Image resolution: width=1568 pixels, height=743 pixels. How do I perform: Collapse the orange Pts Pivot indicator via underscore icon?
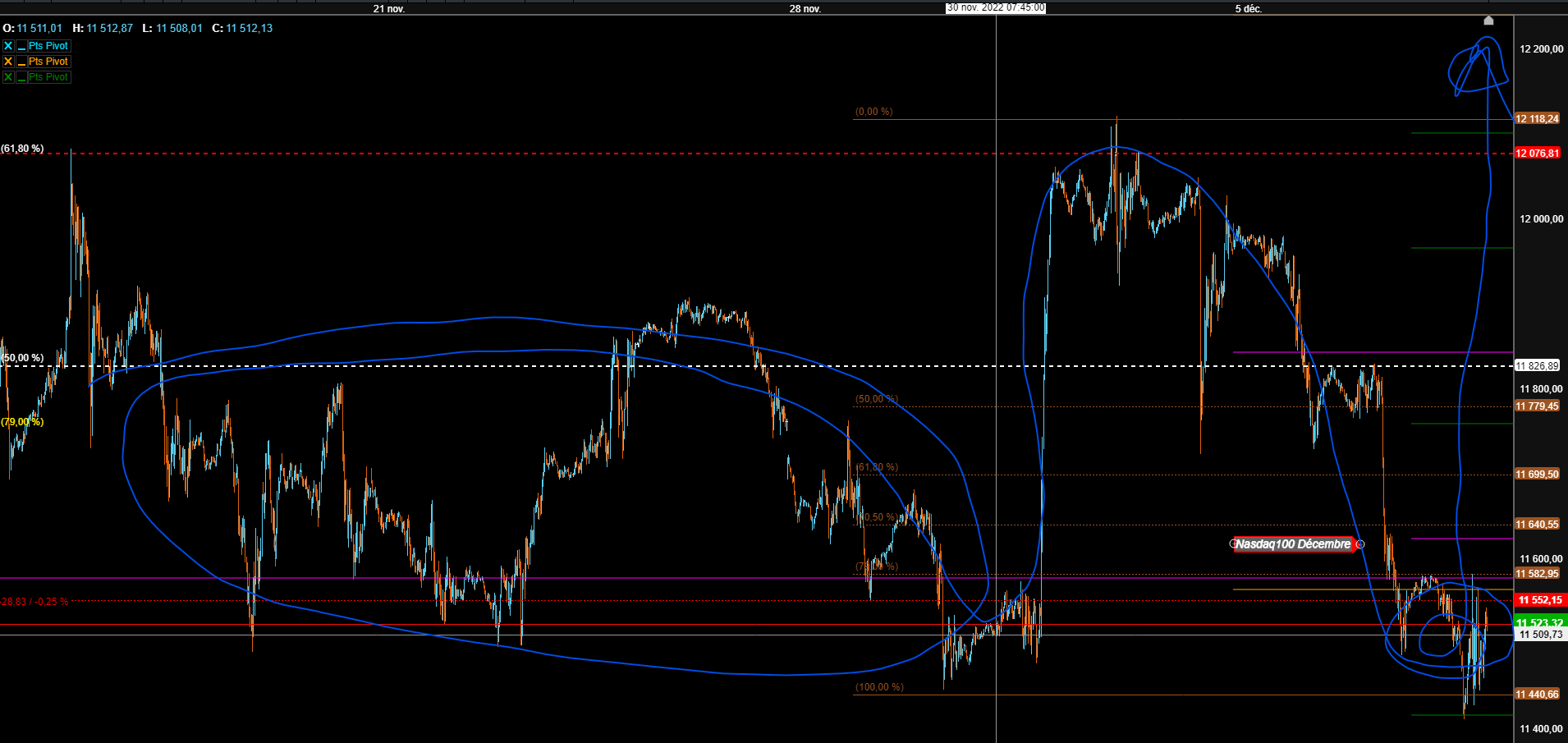click(x=21, y=62)
